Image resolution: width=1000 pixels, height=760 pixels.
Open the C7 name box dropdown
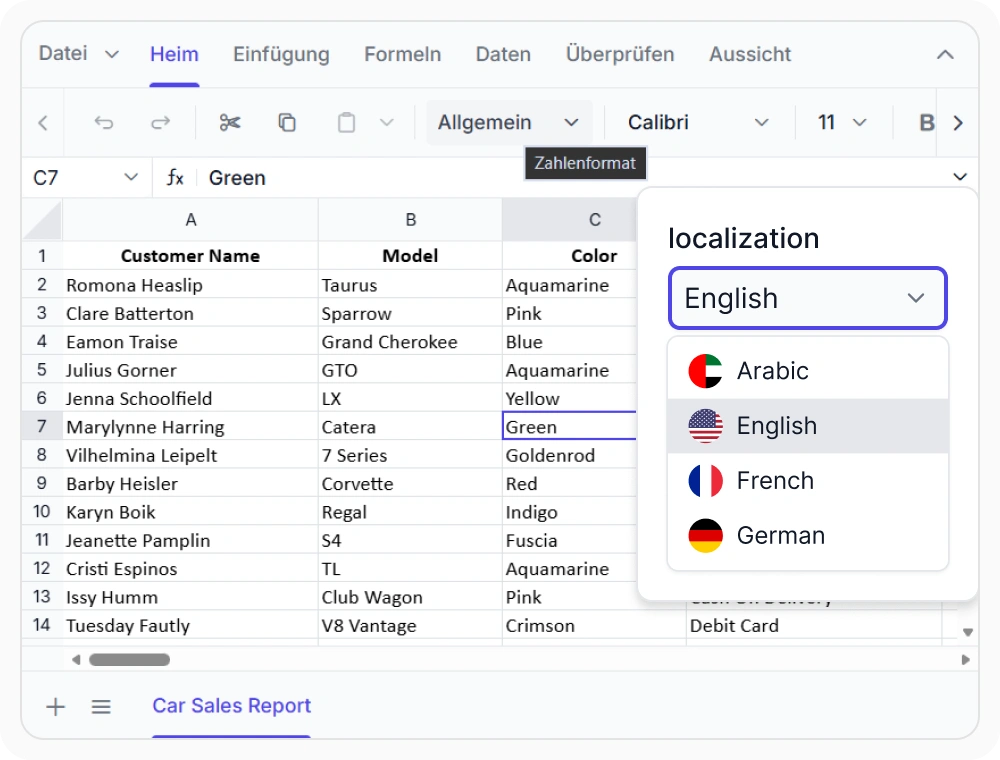click(131, 177)
